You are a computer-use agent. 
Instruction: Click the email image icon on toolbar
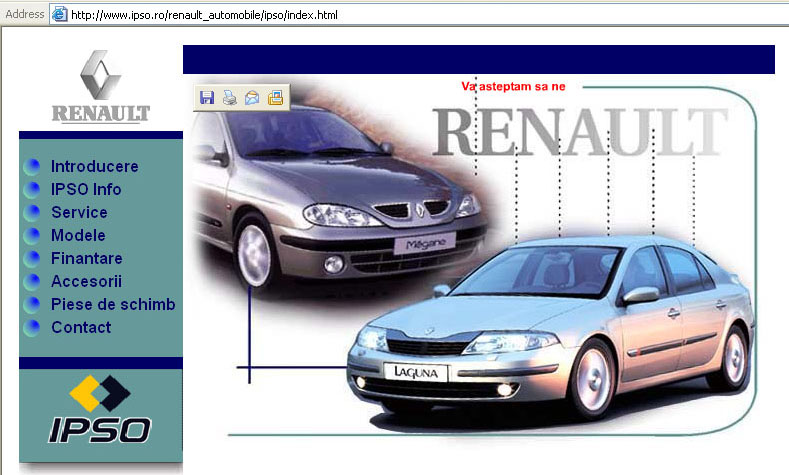(x=252, y=98)
